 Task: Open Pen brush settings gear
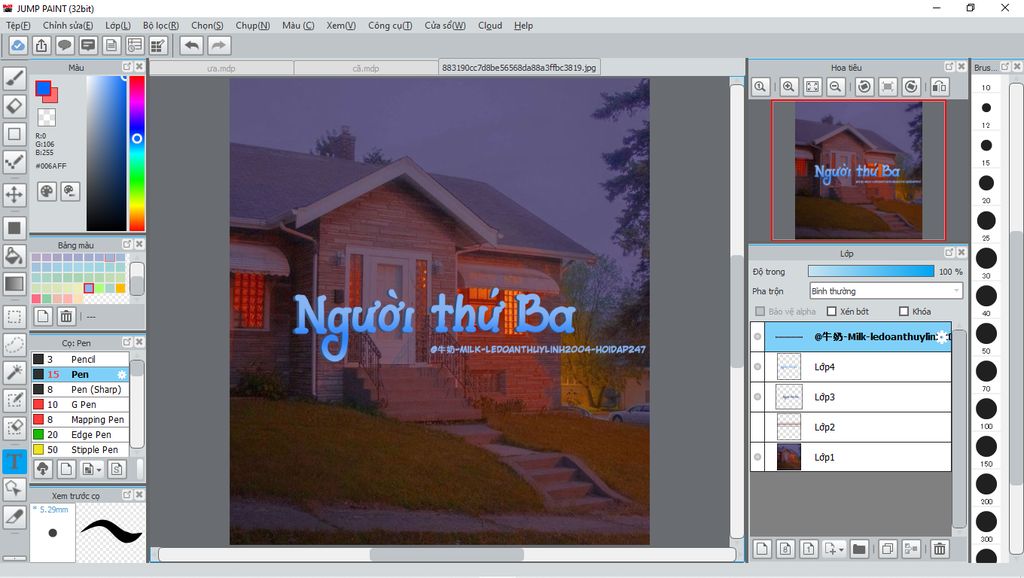coord(121,374)
